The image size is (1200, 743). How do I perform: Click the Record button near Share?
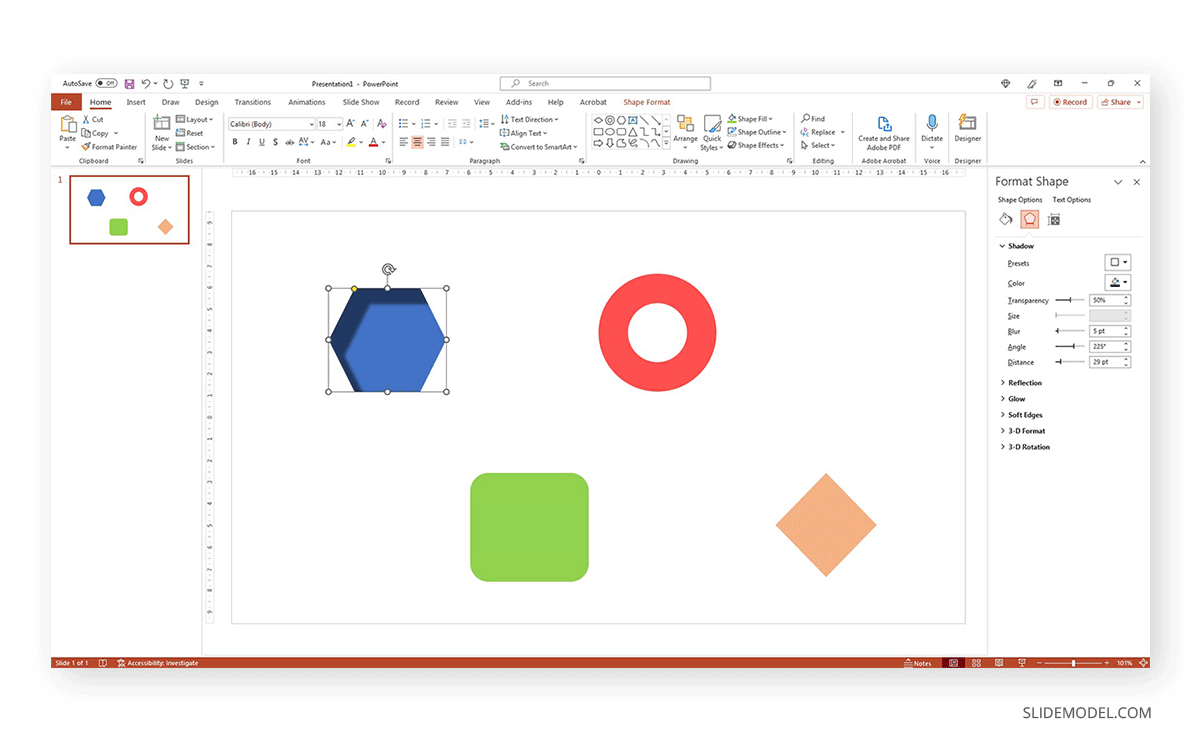(x=1071, y=101)
